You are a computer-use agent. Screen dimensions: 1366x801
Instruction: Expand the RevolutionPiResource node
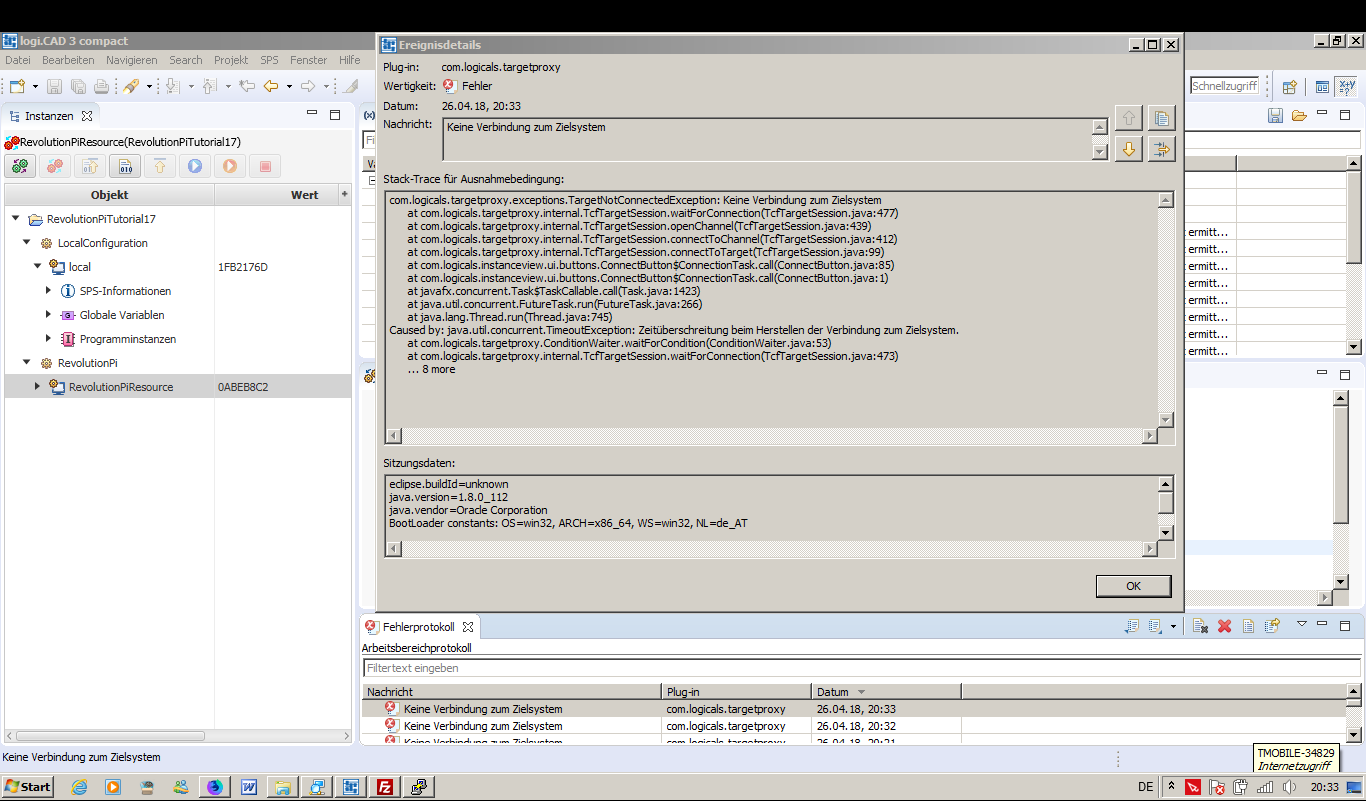(38, 387)
